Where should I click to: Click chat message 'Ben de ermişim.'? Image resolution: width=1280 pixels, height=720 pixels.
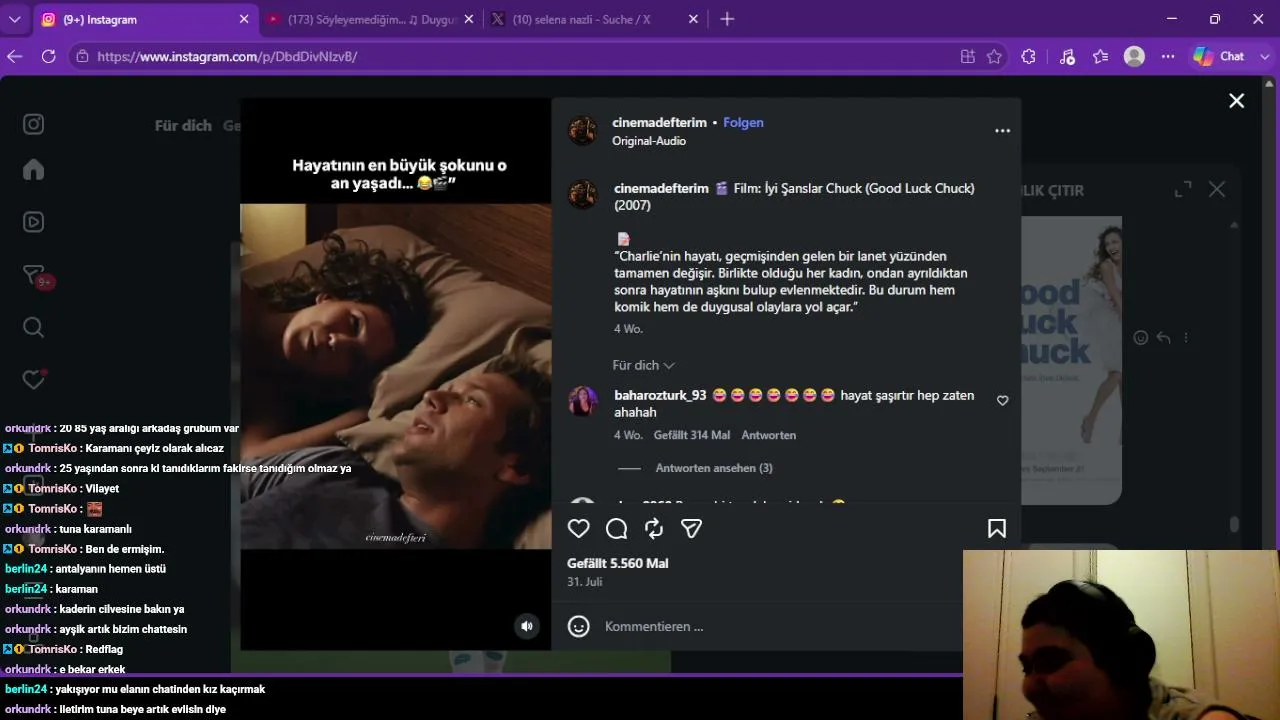click(124, 549)
